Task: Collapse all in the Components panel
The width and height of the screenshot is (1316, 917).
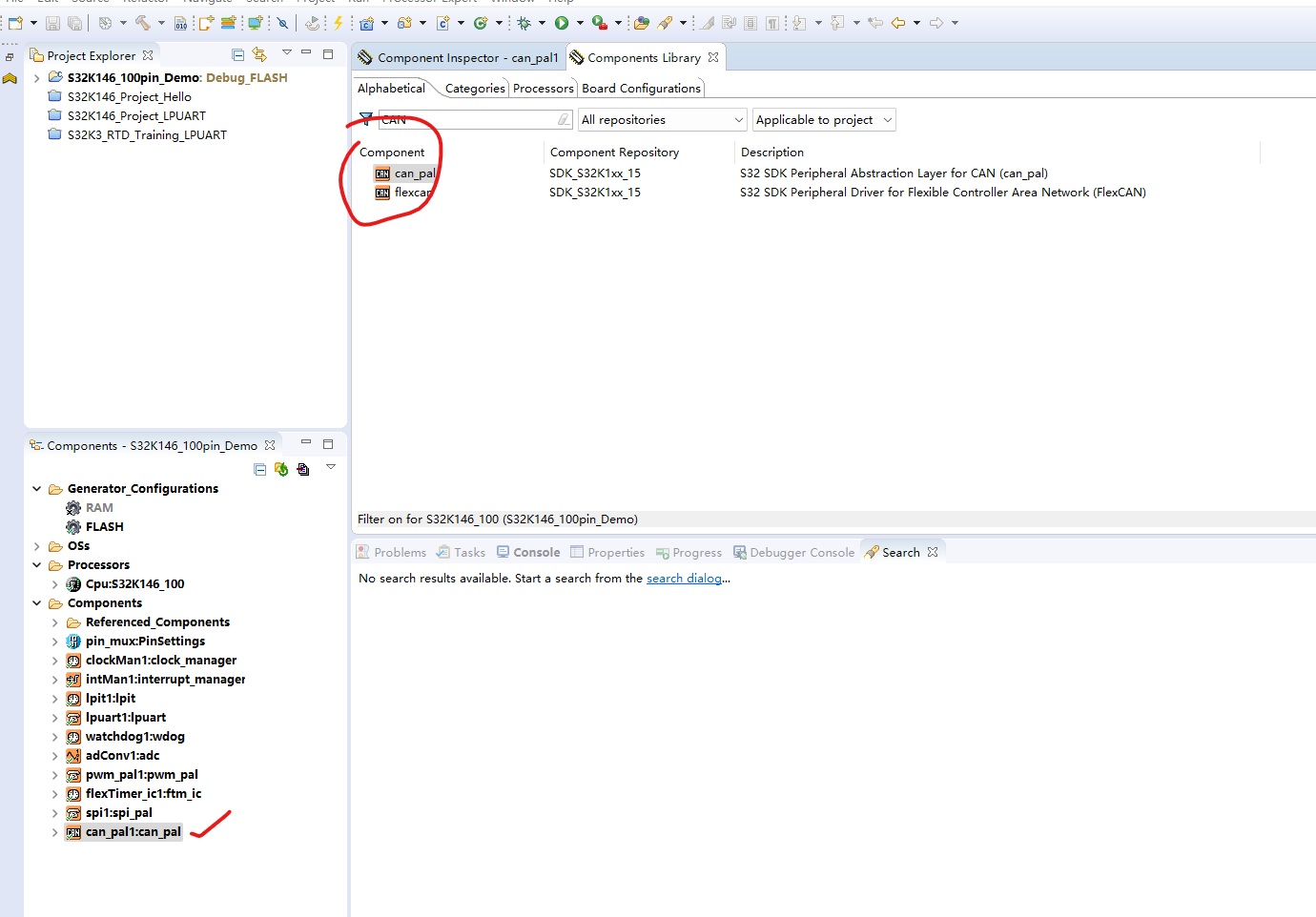Action: 259,468
